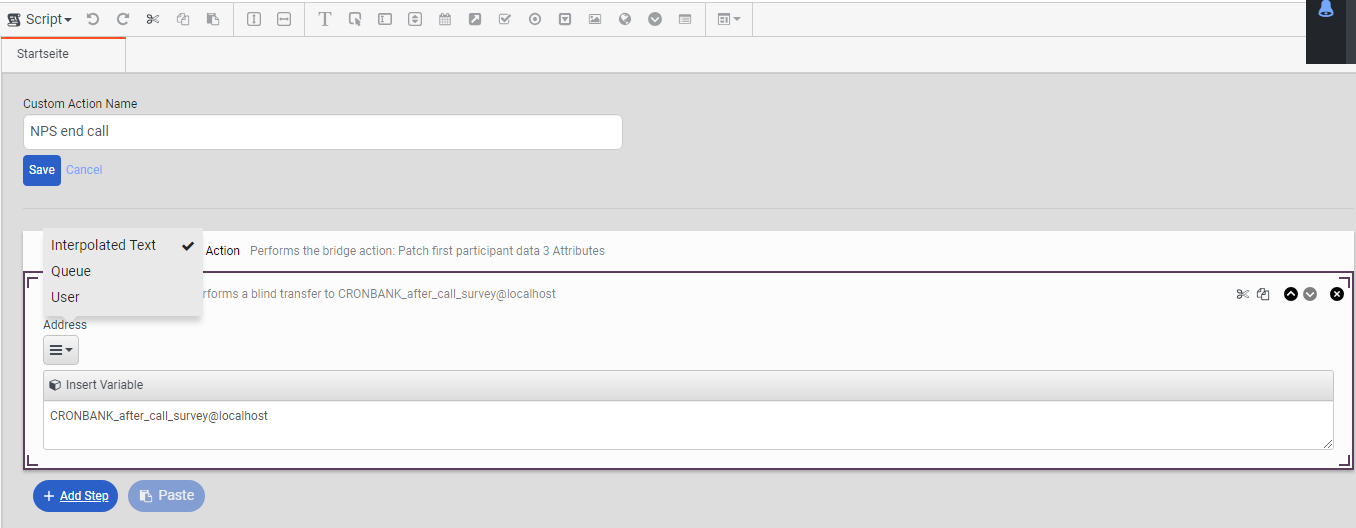Screen dimensions: 1356x528
Task: Click the Redo toolbar icon
Action: pos(123,19)
